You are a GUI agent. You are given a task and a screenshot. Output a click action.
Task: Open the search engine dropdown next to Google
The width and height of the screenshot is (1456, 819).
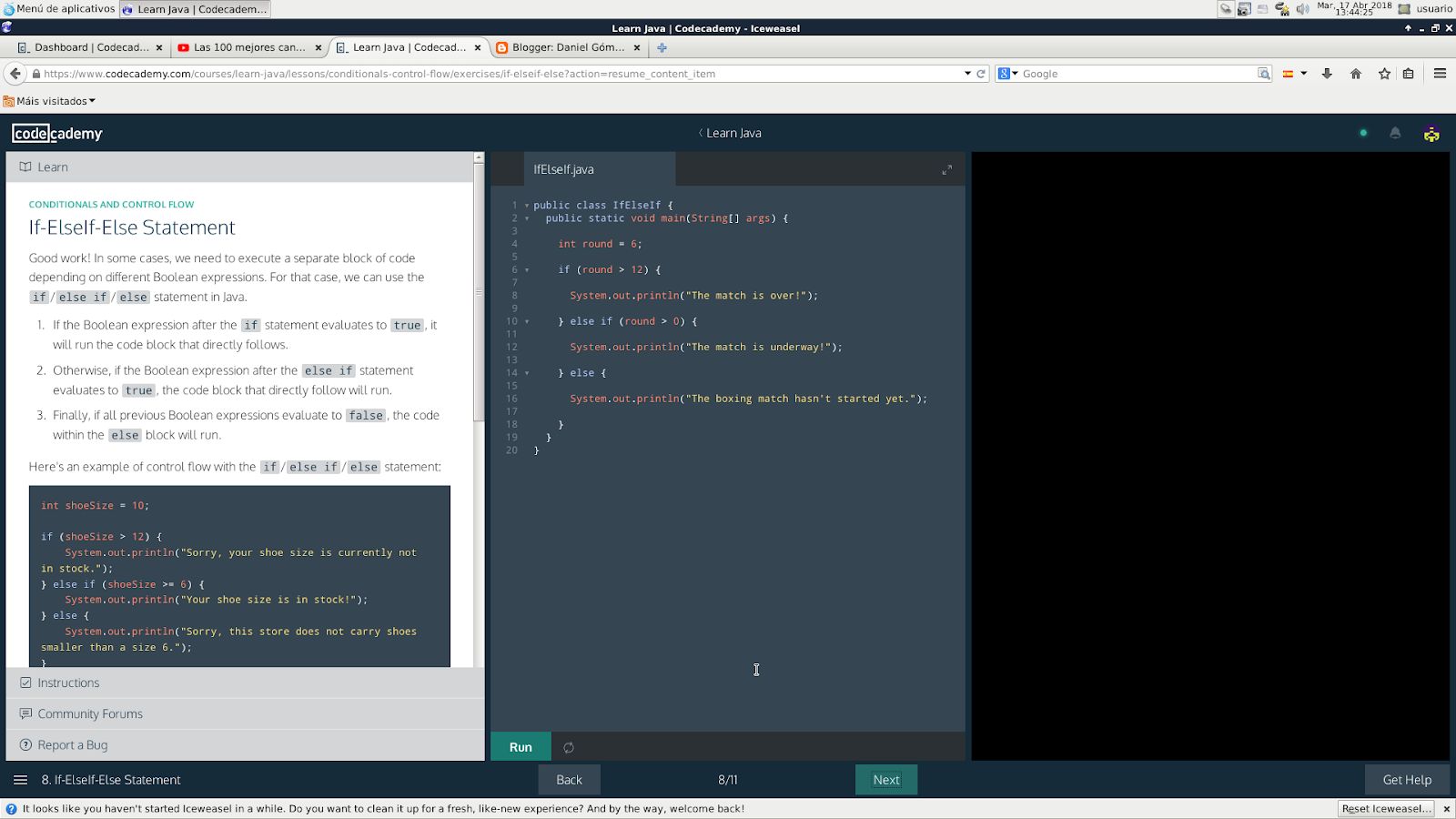click(1013, 74)
